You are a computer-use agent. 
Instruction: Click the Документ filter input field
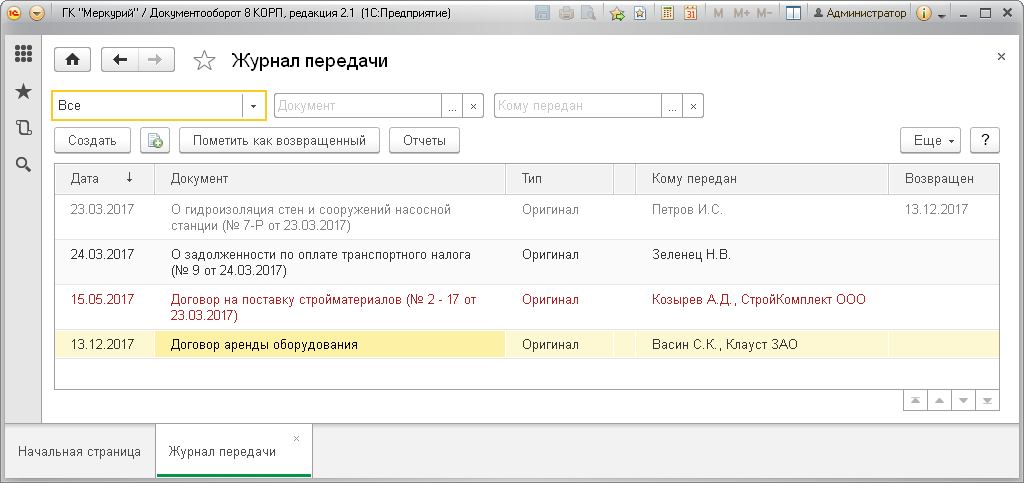(x=358, y=106)
